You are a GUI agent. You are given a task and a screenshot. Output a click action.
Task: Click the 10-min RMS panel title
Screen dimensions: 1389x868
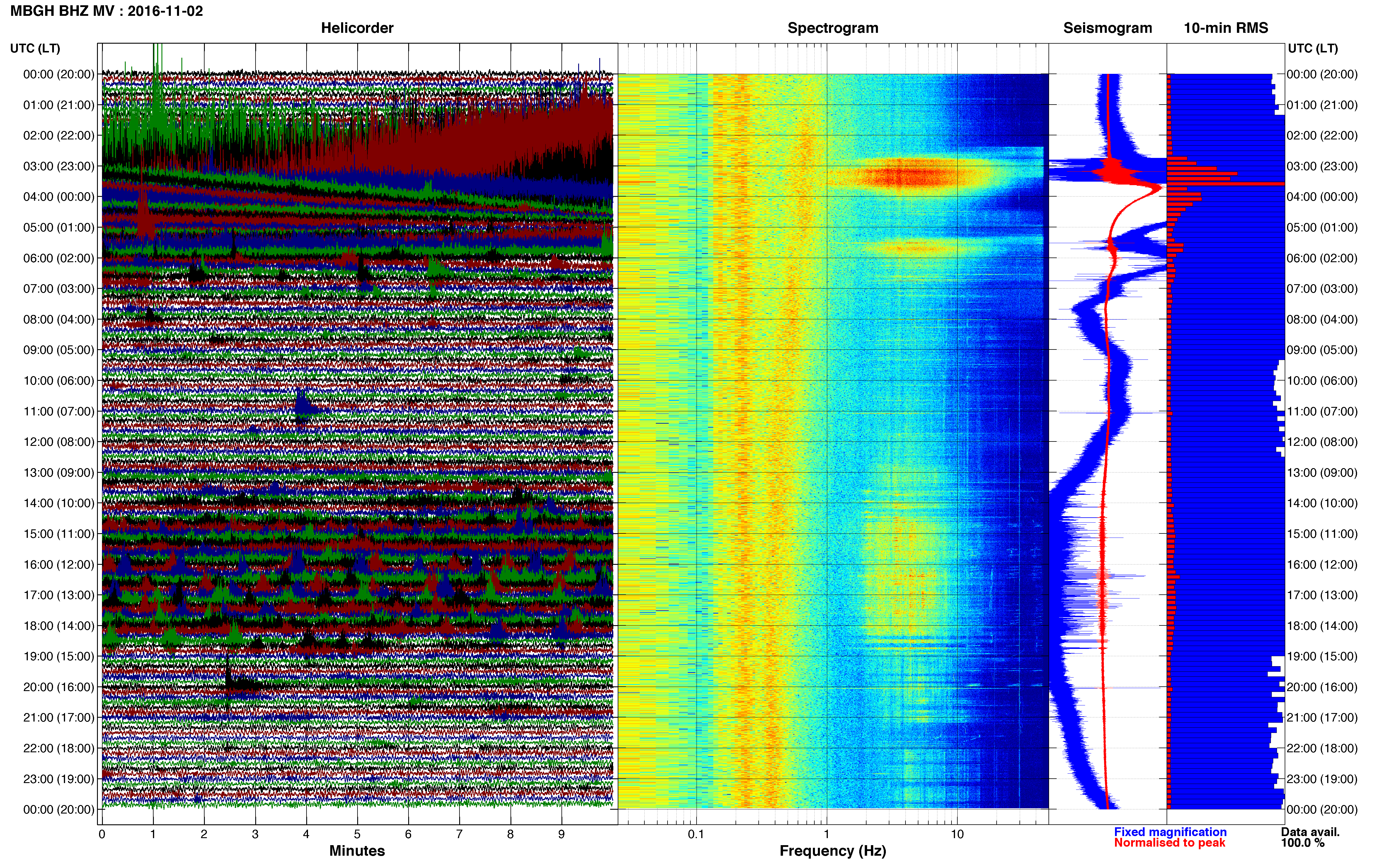[1226, 28]
